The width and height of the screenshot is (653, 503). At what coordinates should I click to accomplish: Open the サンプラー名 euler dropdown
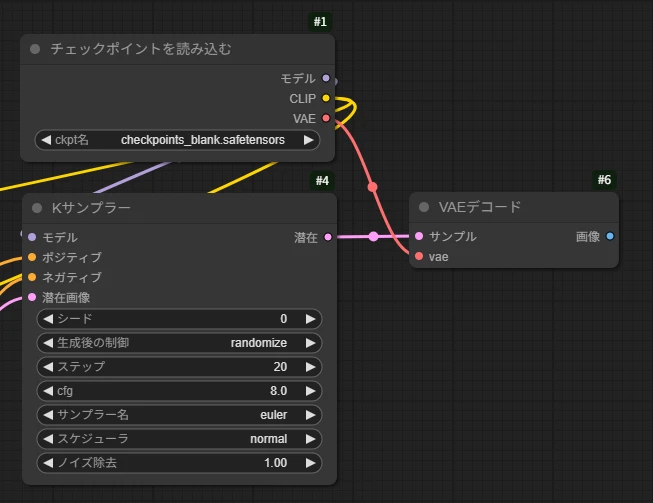(x=178, y=415)
